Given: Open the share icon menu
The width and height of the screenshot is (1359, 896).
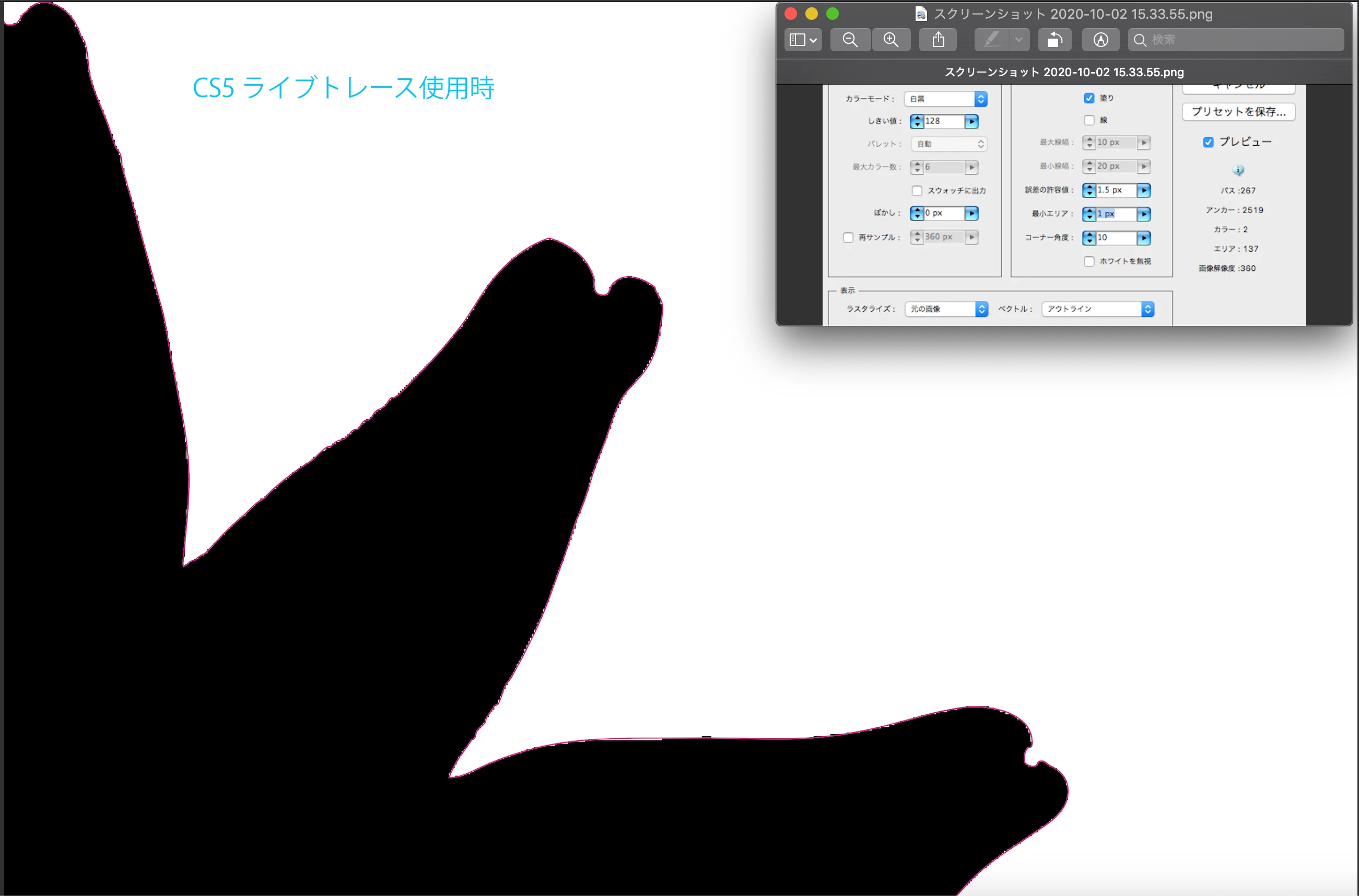Looking at the screenshot, I should (x=938, y=40).
